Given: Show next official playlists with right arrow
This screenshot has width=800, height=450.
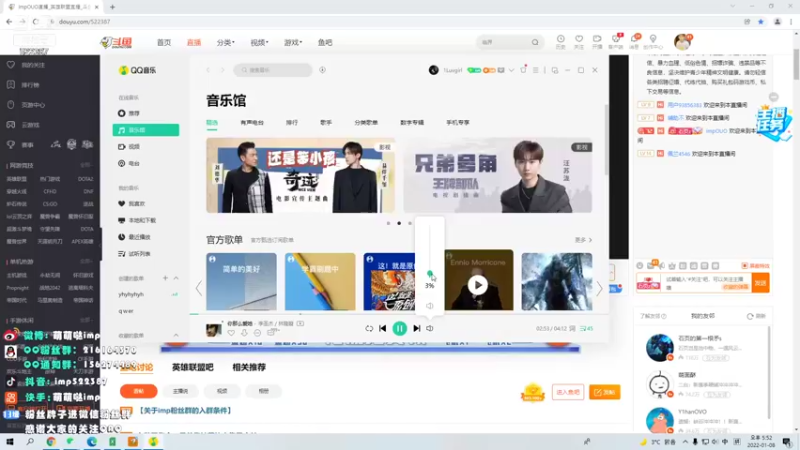Looking at the screenshot, I should tap(599, 288).
